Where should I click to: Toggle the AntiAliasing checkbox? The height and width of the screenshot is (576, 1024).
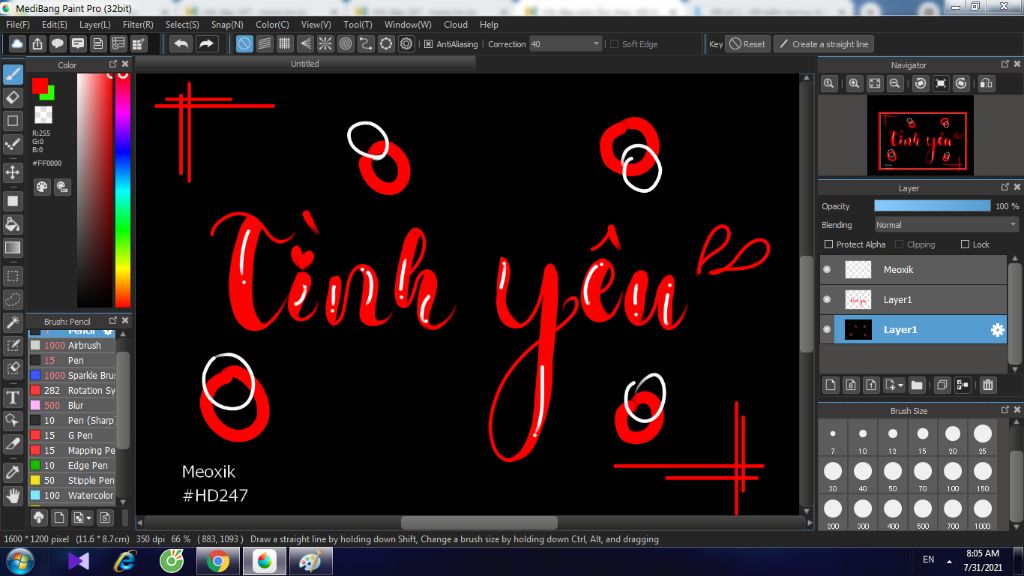(x=428, y=44)
